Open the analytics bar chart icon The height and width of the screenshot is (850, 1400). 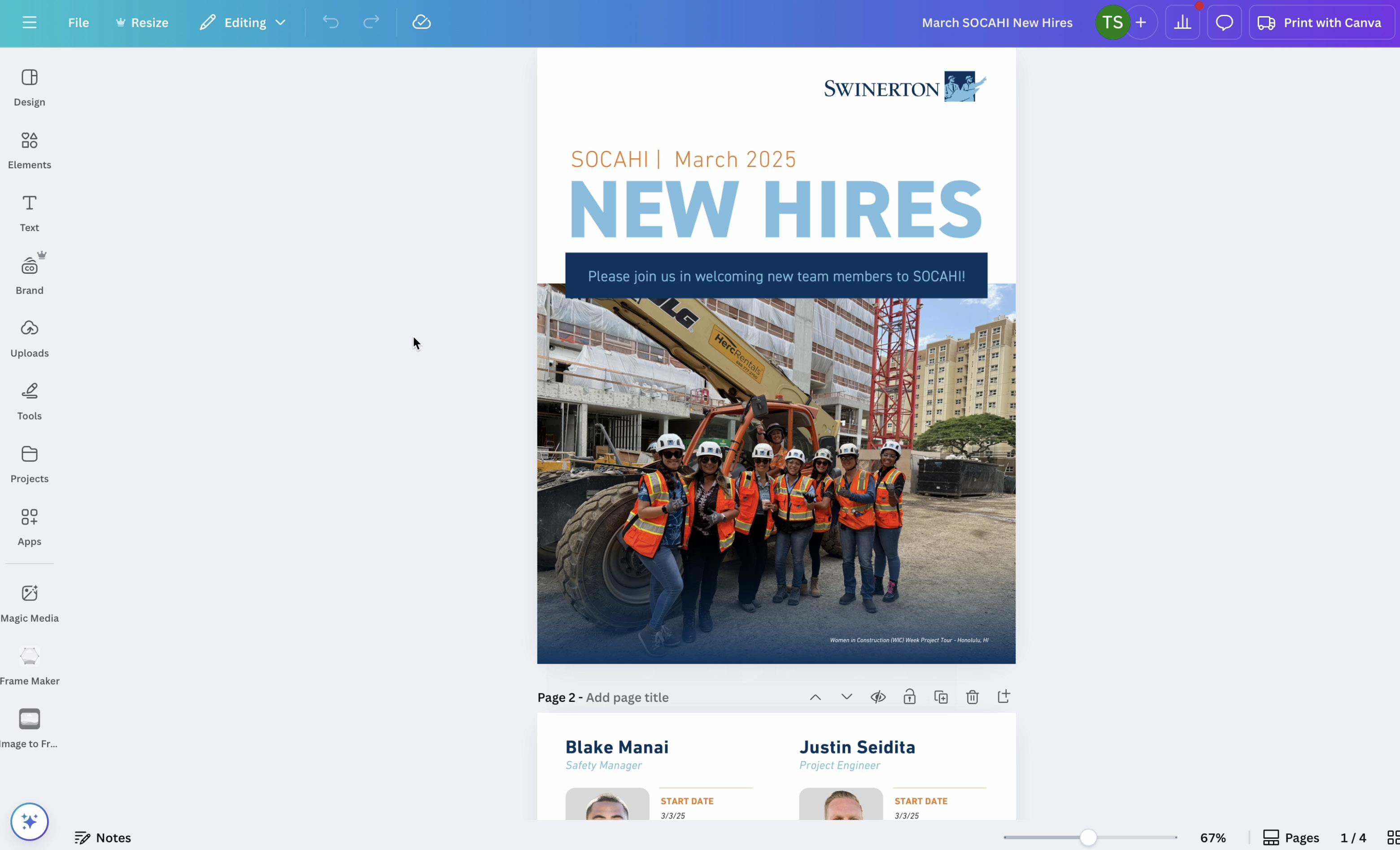click(1182, 23)
